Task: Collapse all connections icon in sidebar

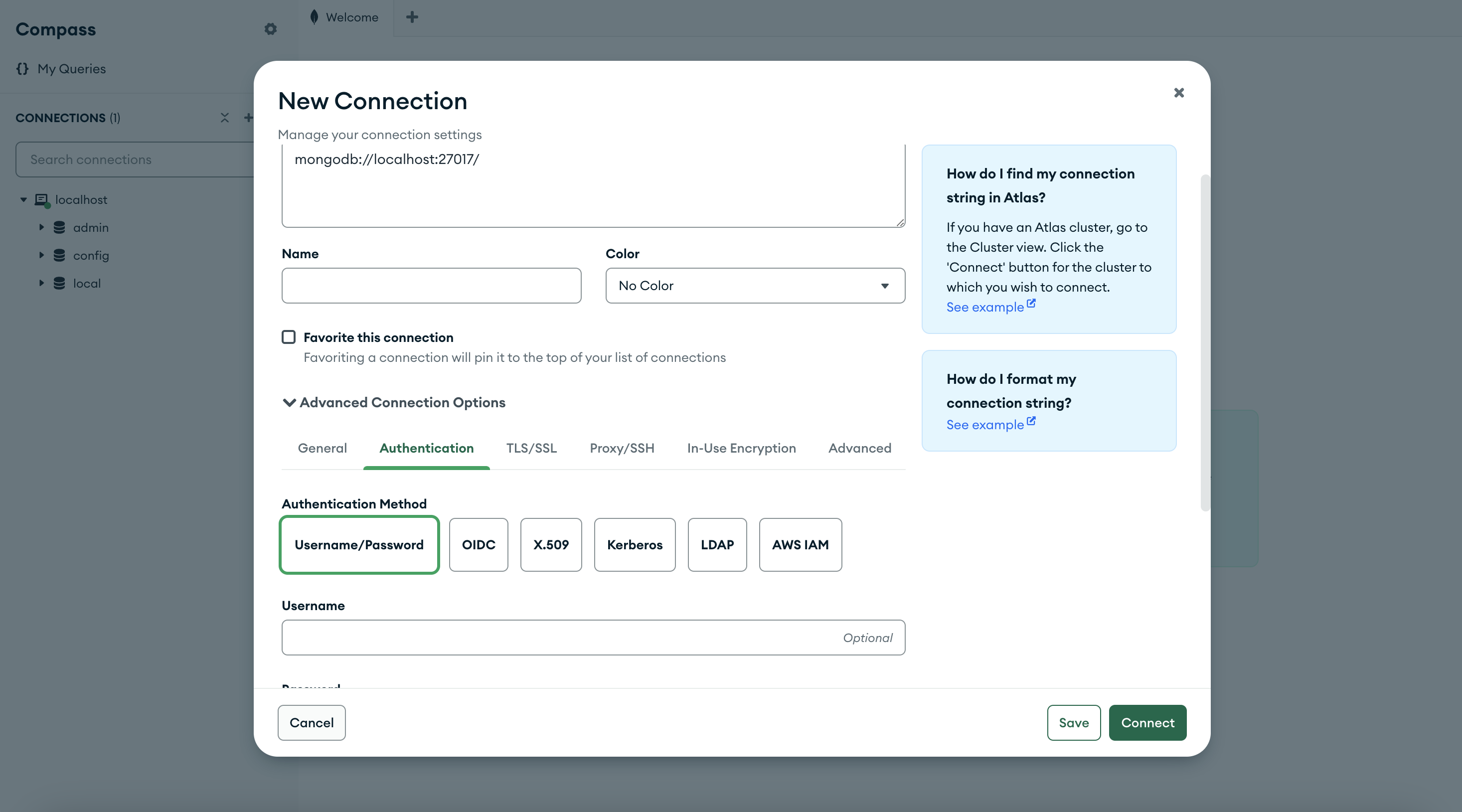Action: tap(225, 118)
